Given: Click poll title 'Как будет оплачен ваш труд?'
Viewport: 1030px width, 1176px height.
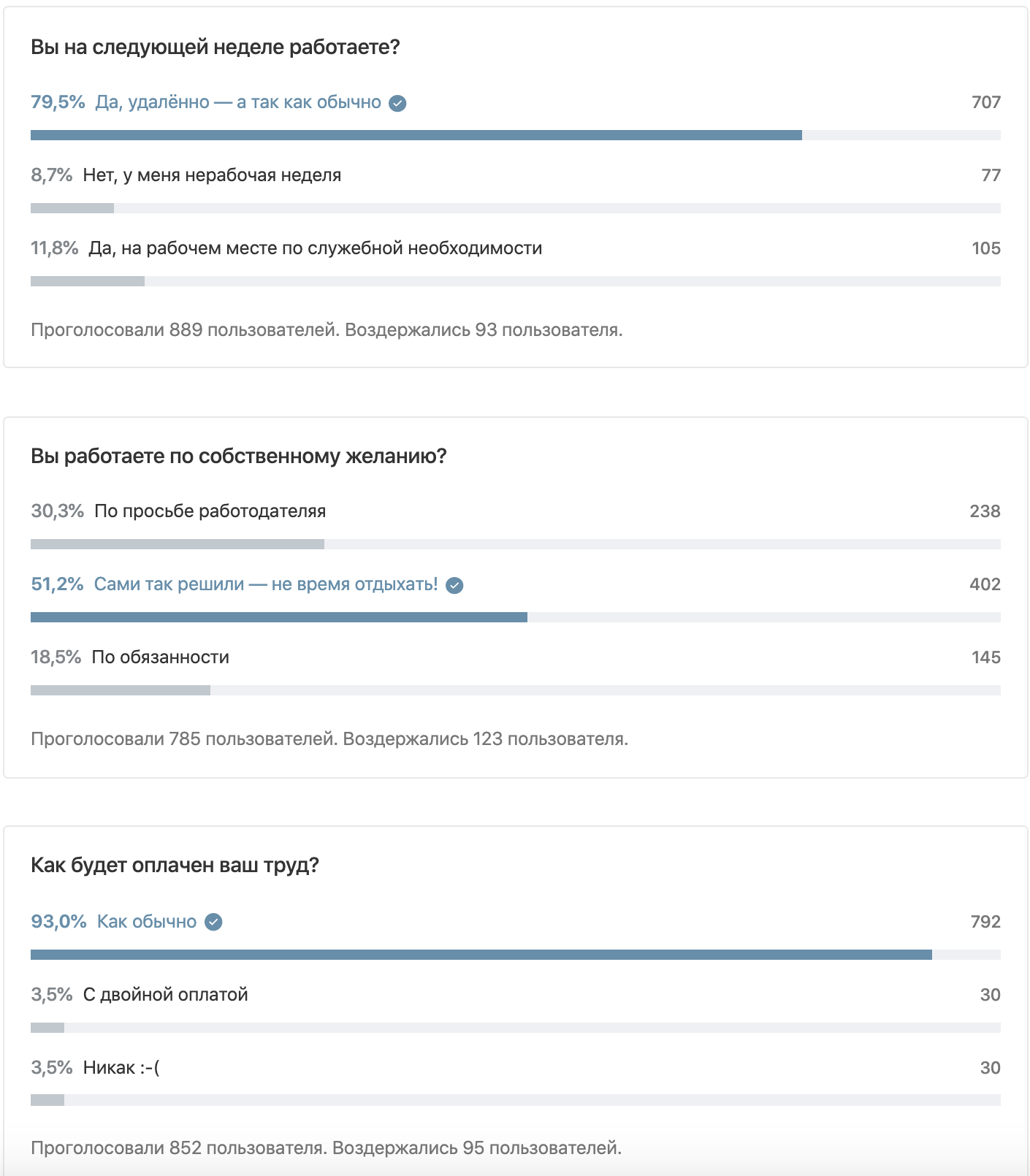Looking at the screenshot, I should [175, 866].
